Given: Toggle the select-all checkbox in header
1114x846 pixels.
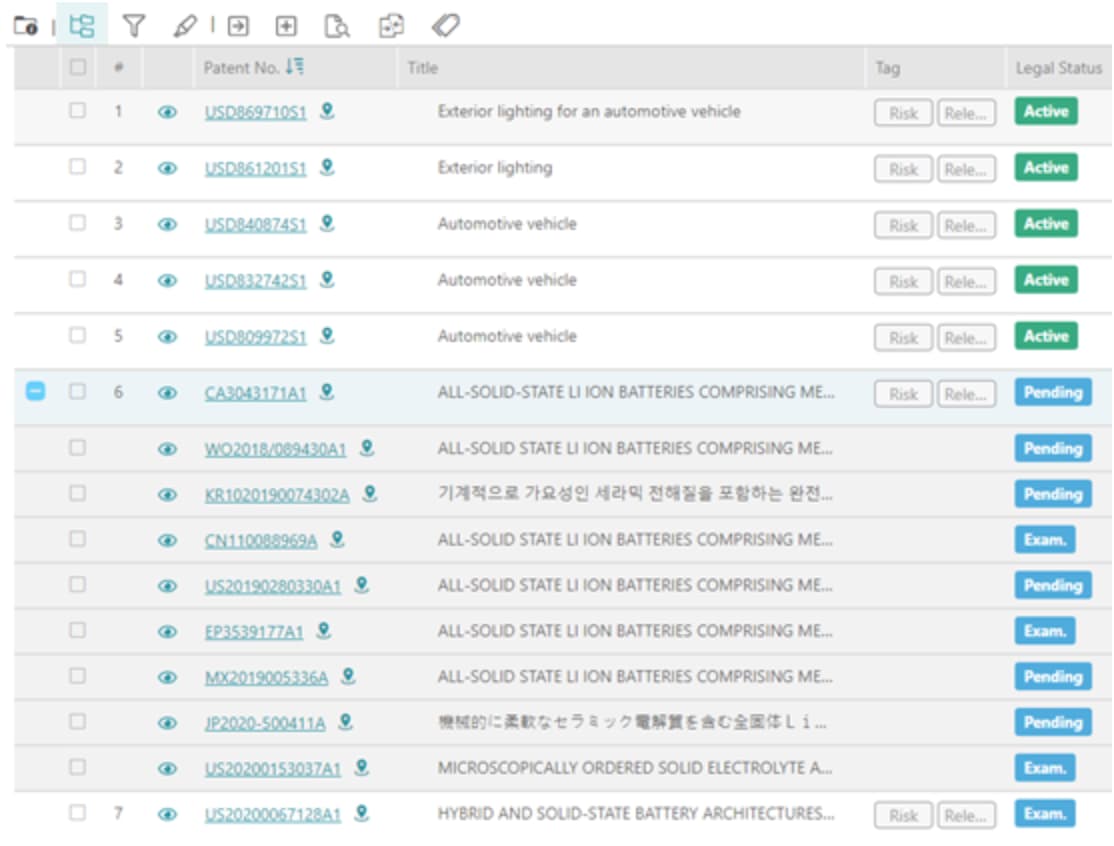Looking at the screenshot, I should (77, 67).
